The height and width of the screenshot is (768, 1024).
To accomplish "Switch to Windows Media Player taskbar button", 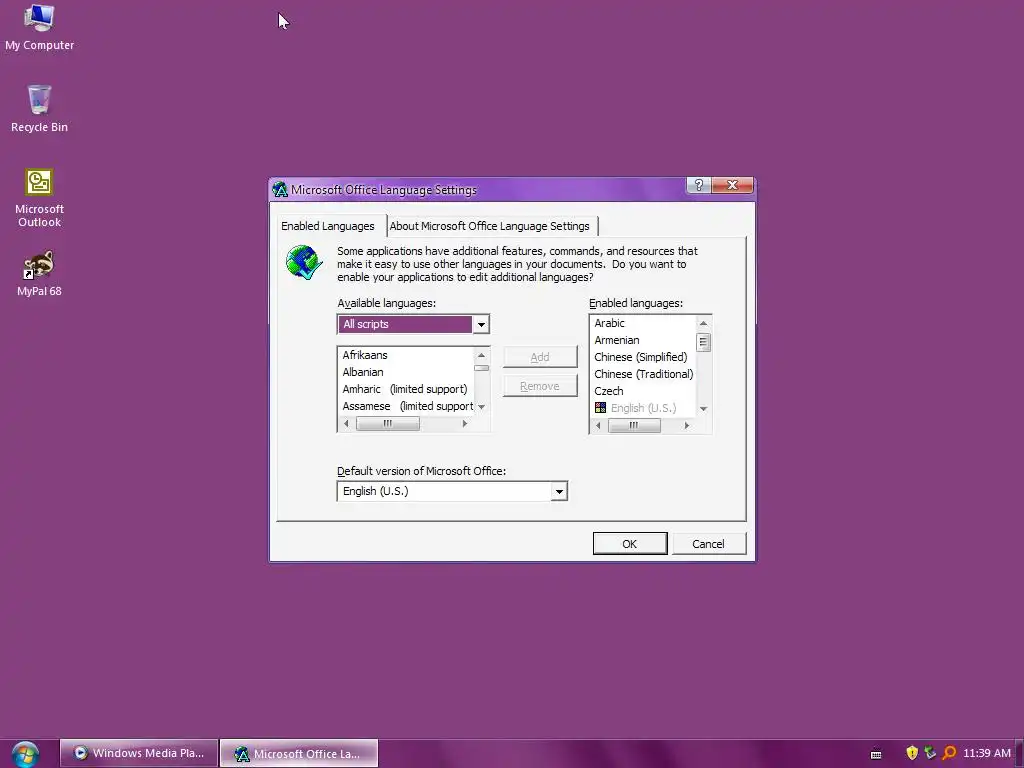I will pos(138,753).
